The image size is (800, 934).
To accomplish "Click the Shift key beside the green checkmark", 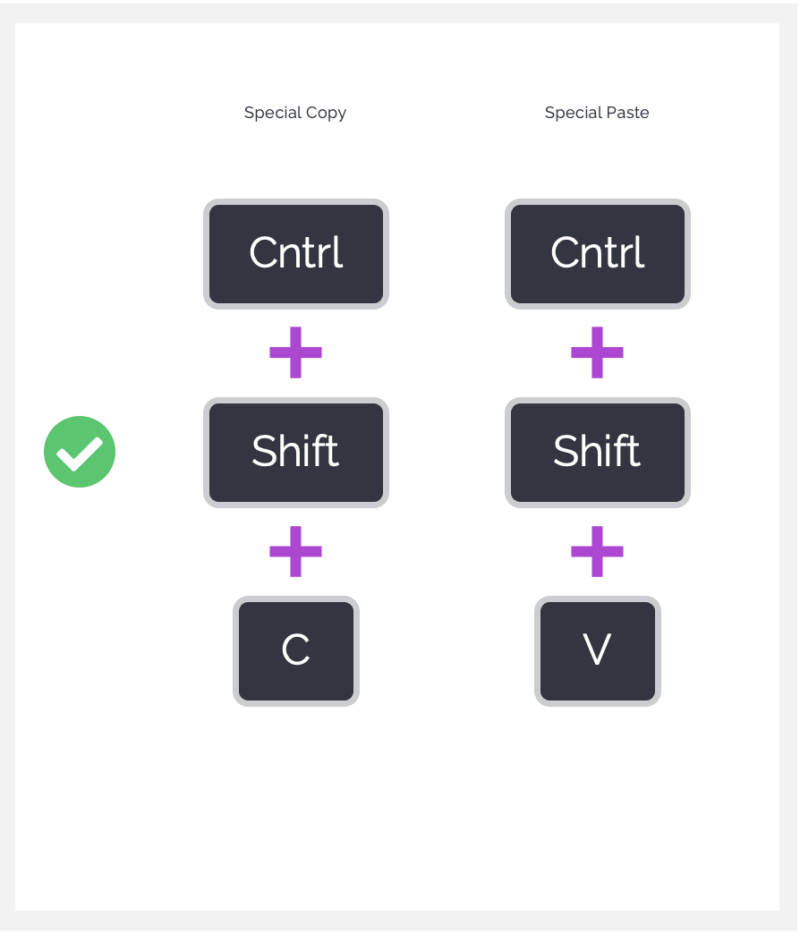I will (296, 452).
